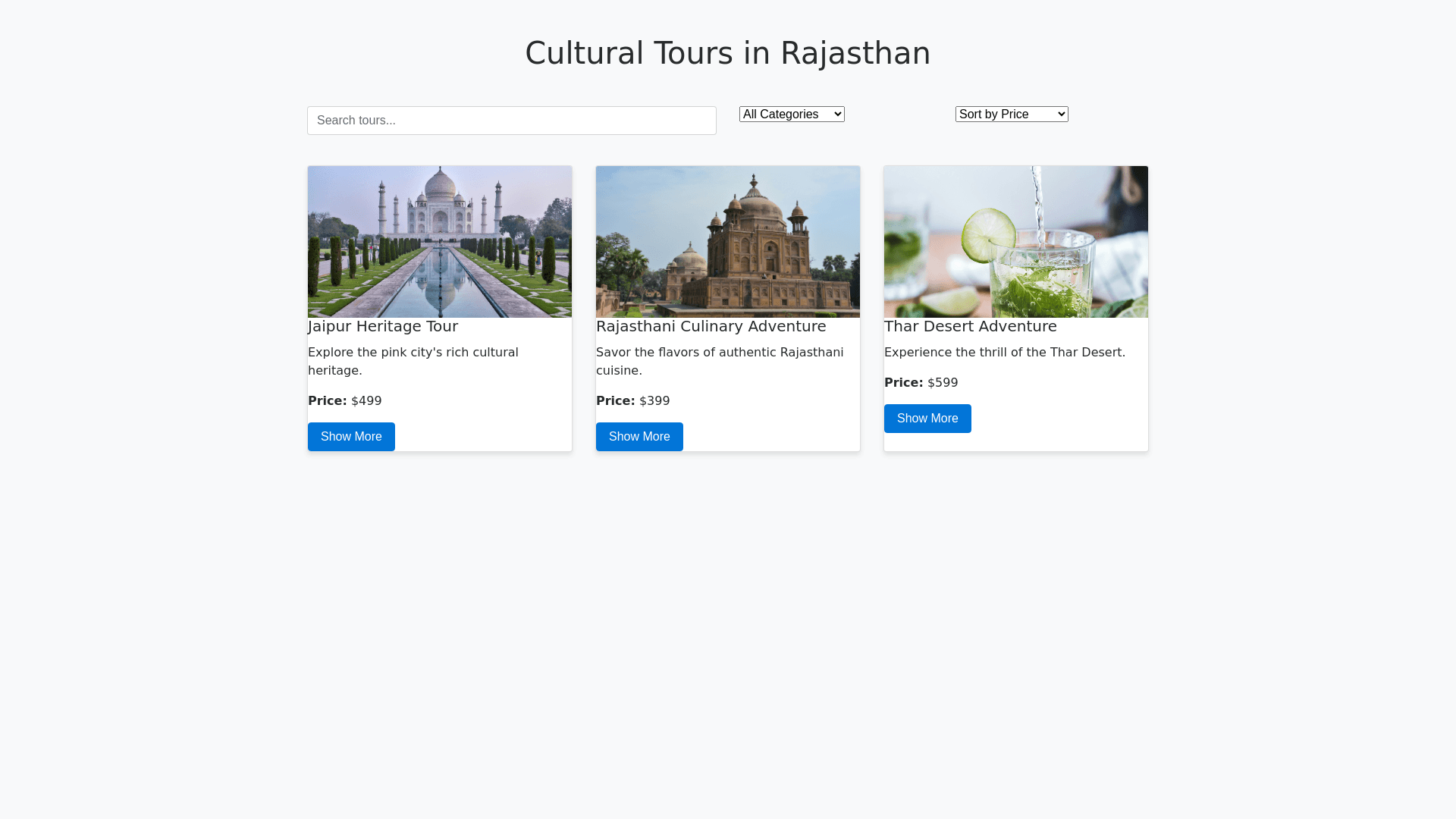Open the Sort by Price dropdown

[x=1011, y=115]
